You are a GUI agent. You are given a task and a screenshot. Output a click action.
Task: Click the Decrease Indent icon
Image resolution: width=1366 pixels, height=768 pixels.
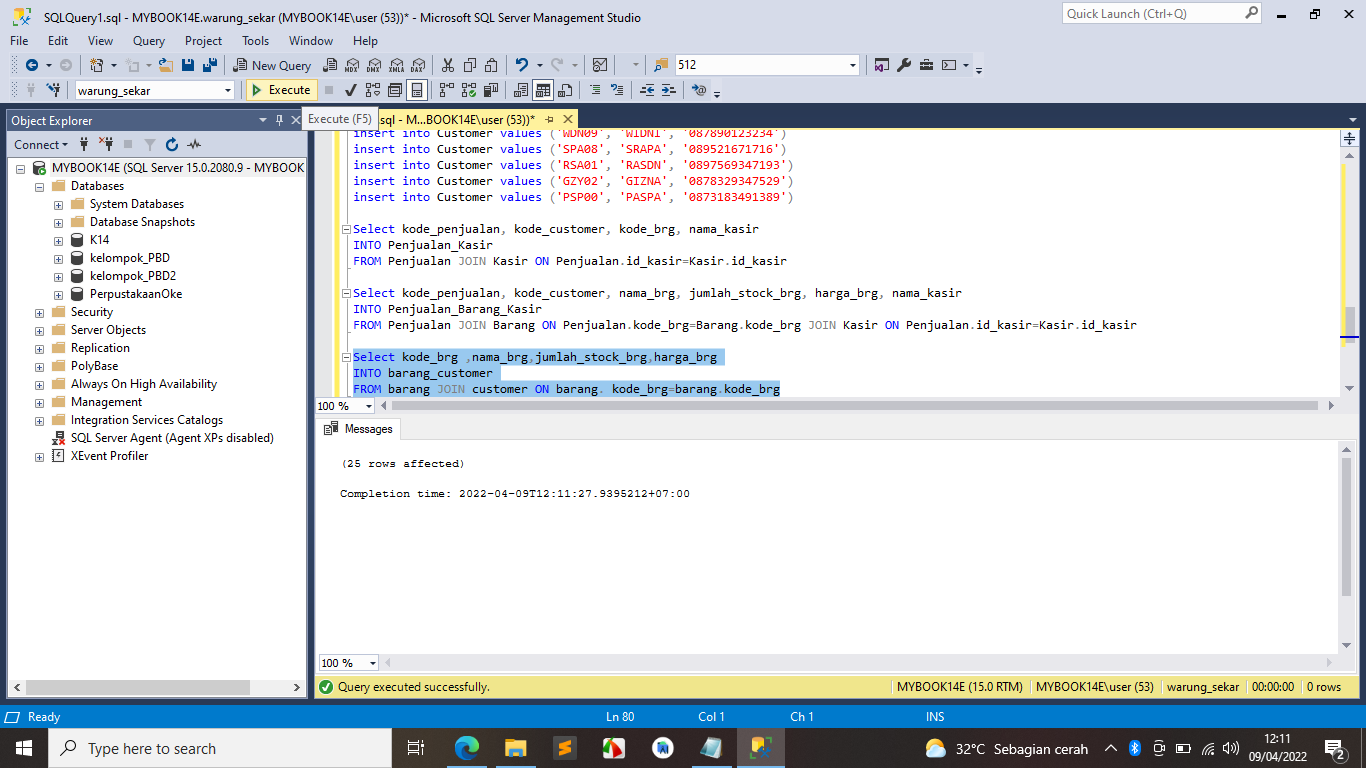[x=647, y=90]
